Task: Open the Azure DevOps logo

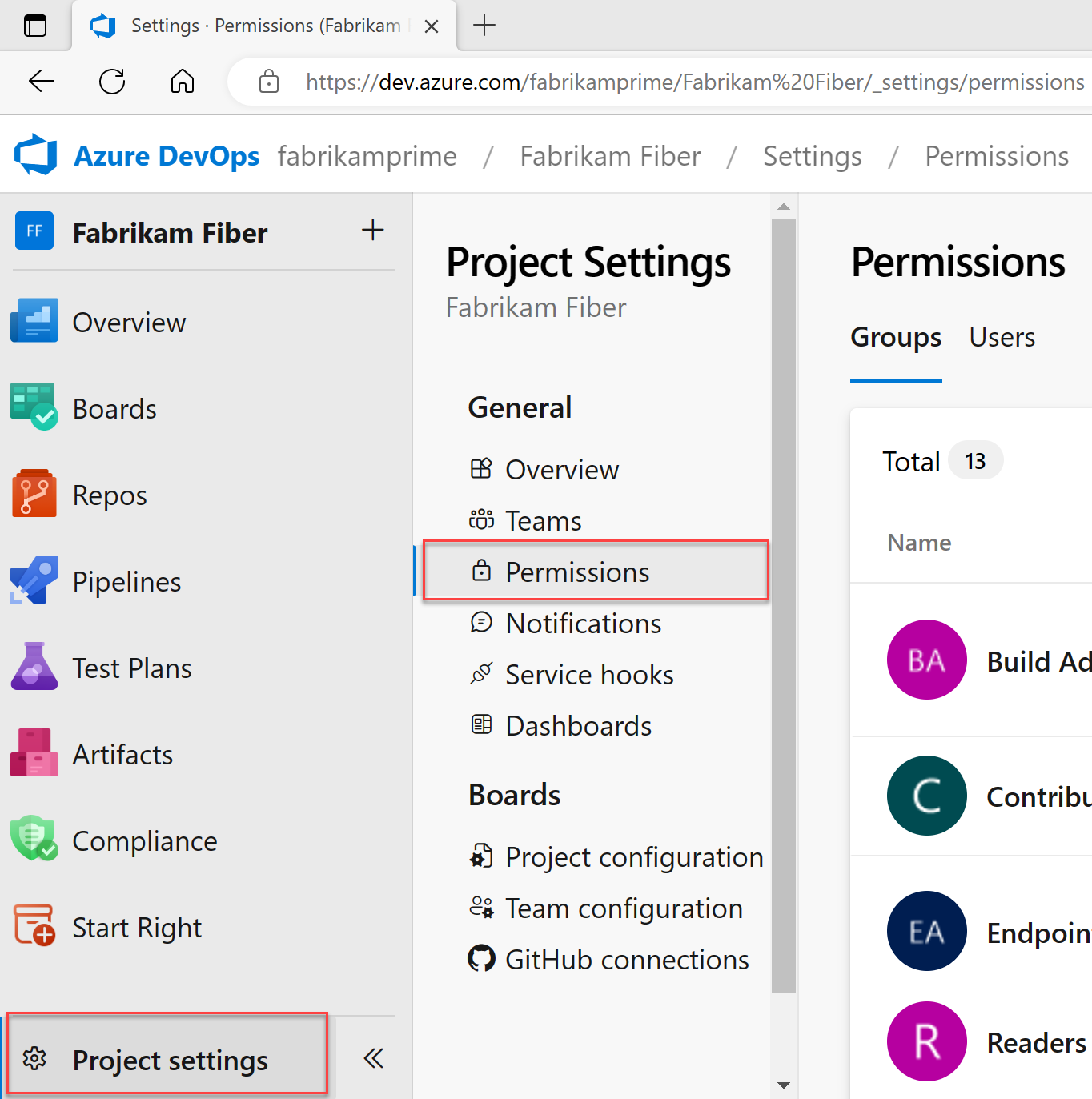Action: 34,154
